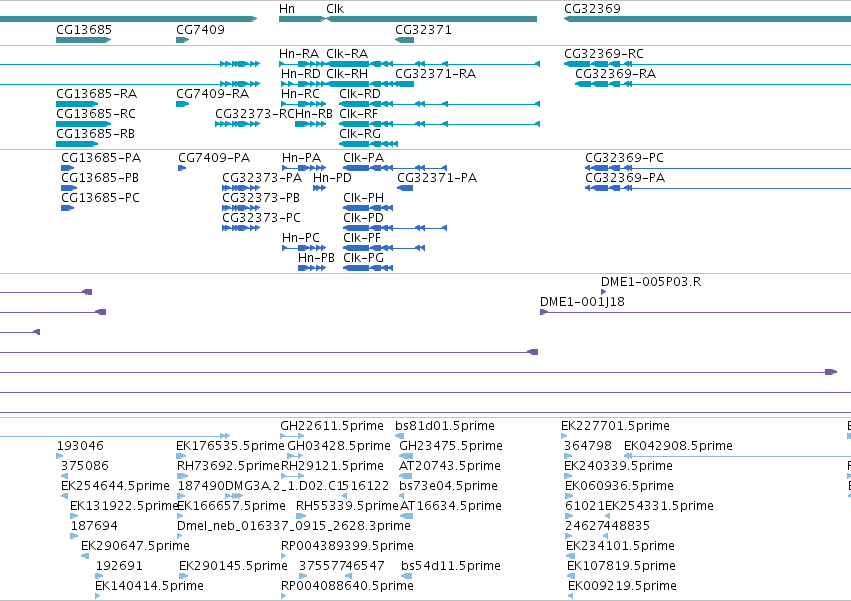Screen dimensions: 851x601
Task: Click transcript CG32371-RA
Action: [436, 73]
